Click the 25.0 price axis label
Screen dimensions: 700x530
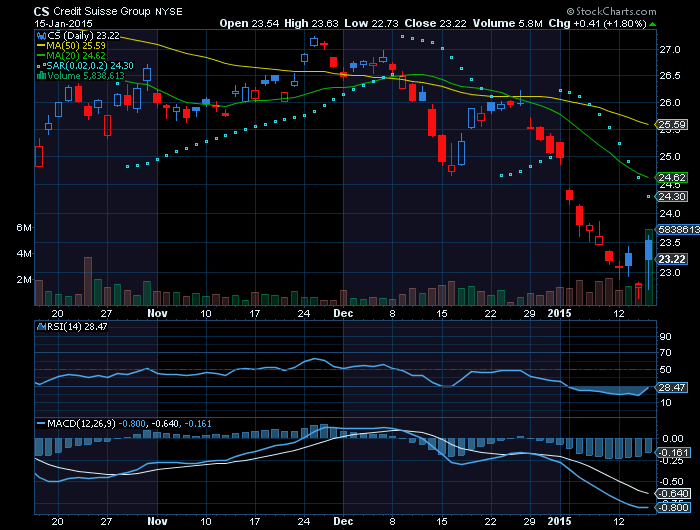tap(670, 157)
